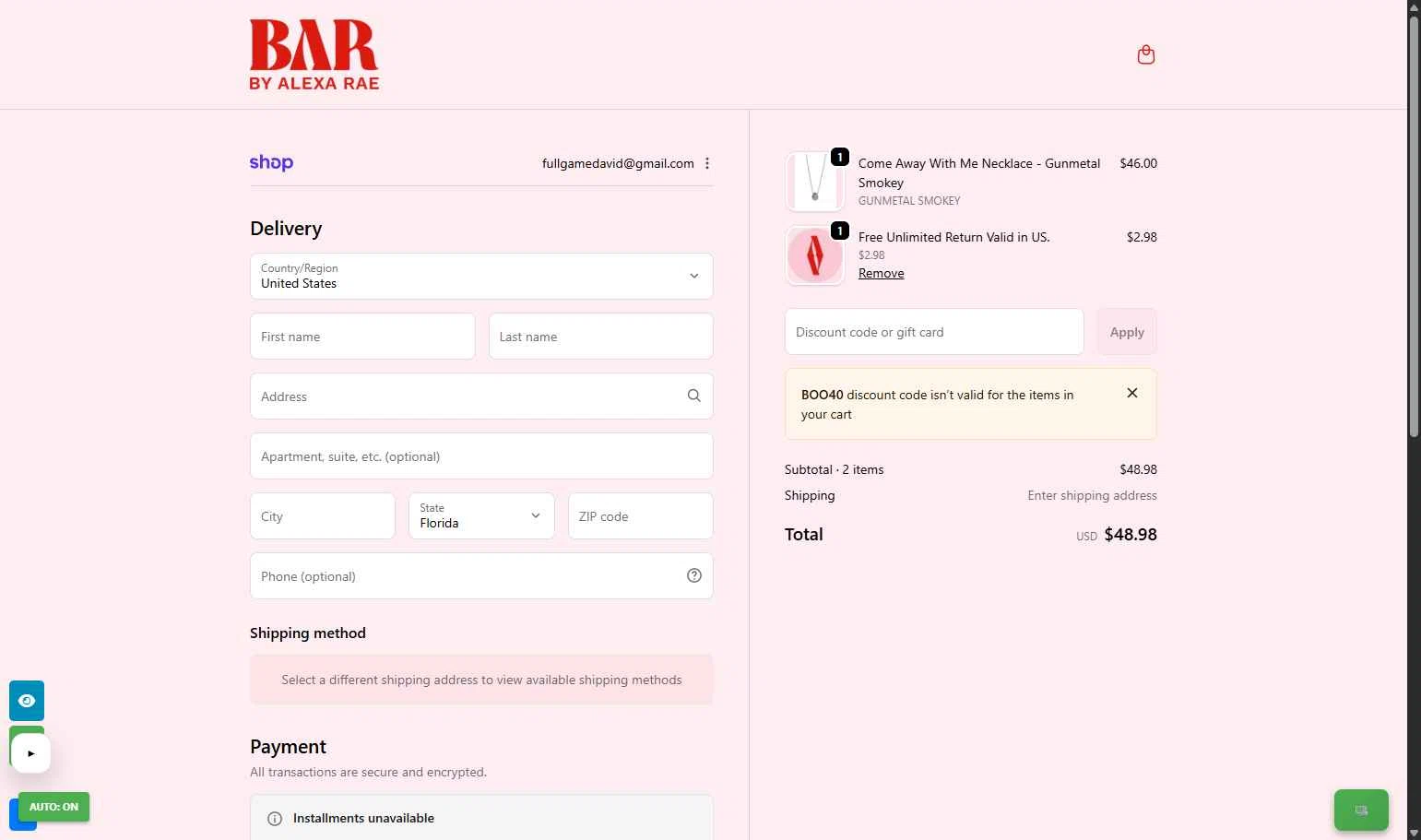Focus the Apartment, suite field
The height and width of the screenshot is (840, 1421).
pos(481,455)
